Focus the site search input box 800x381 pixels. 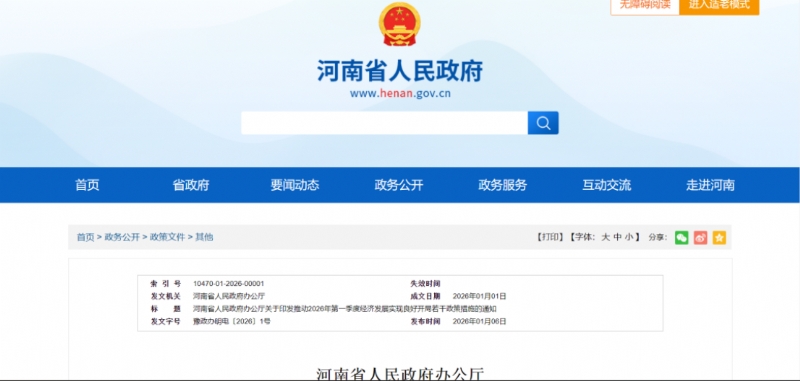[384, 123]
